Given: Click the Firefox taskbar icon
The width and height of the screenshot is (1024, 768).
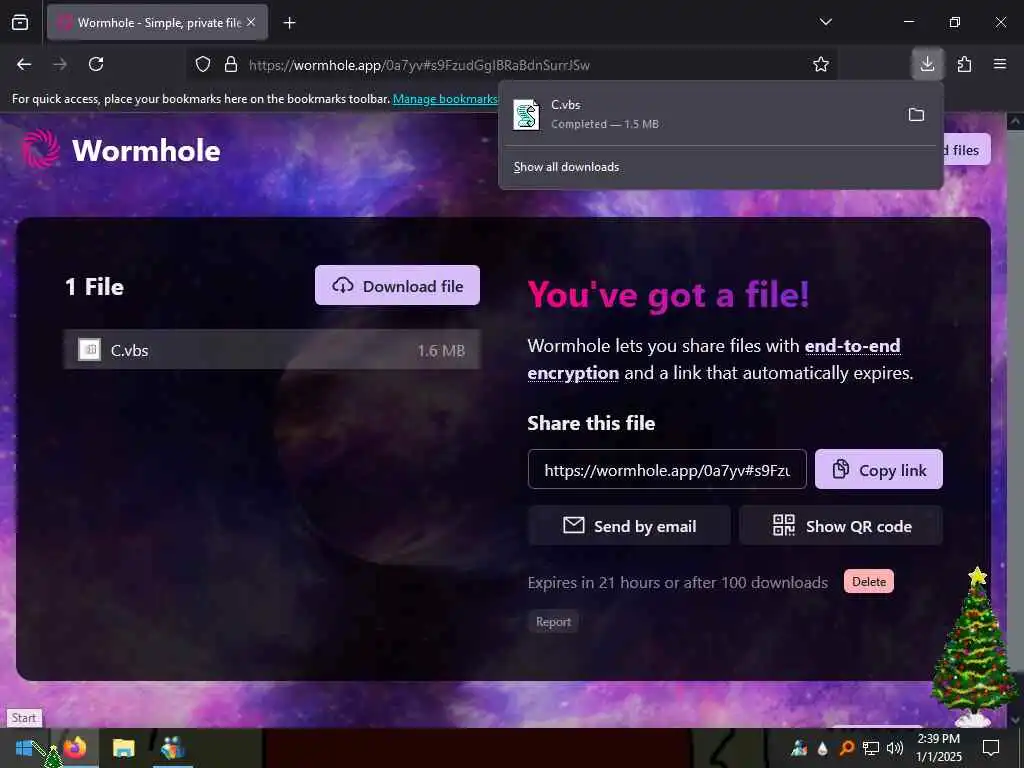Looking at the screenshot, I should [x=75, y=748].
